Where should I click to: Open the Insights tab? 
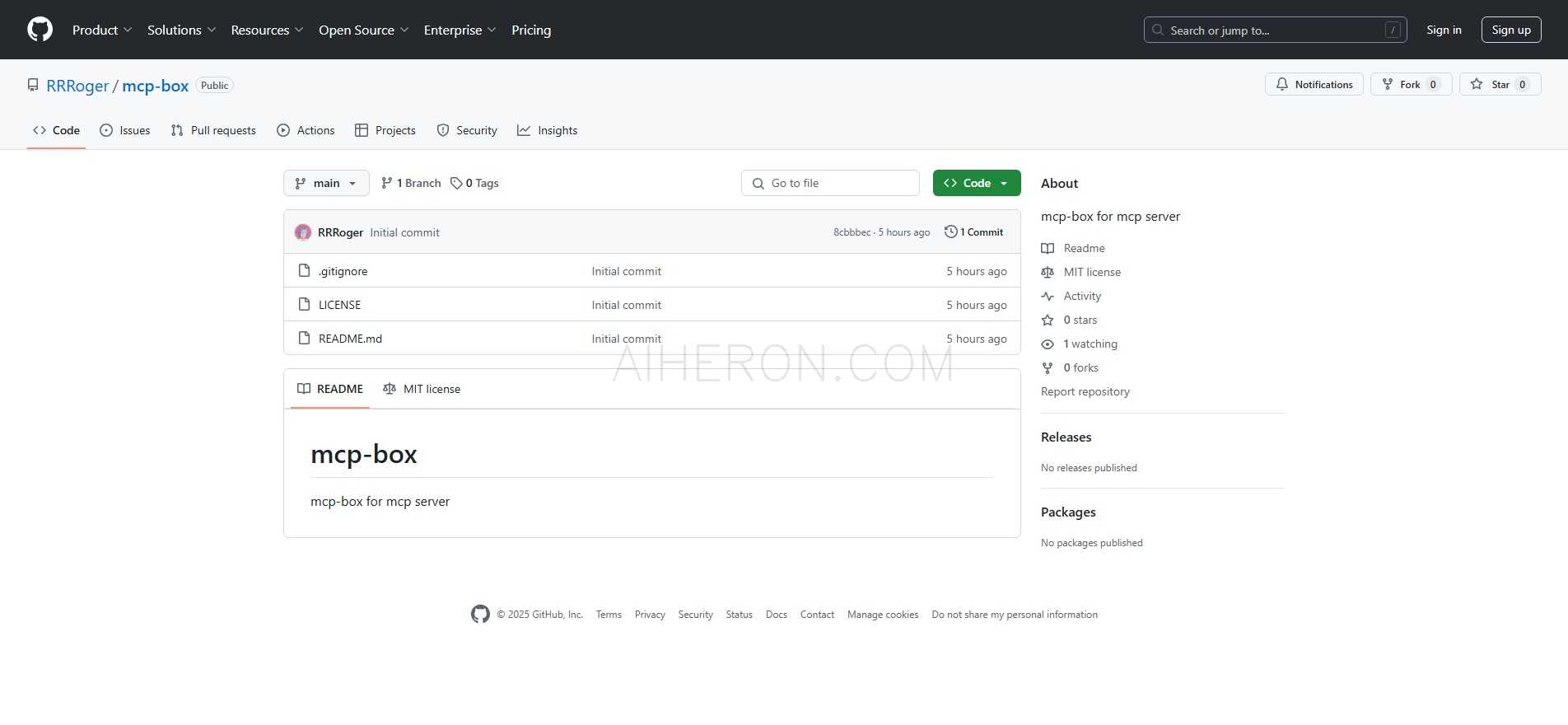(x=547, y=130)
